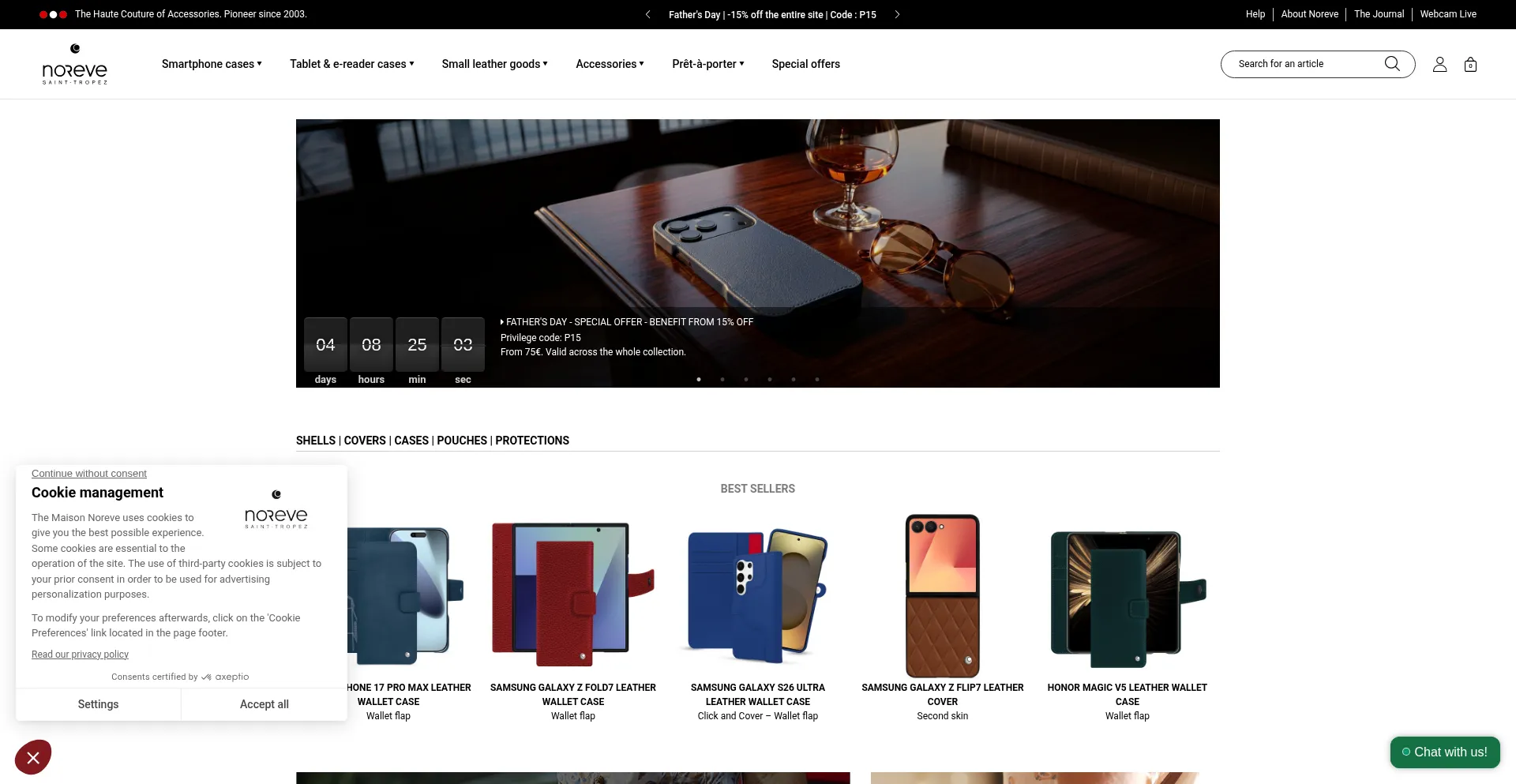Screen dimensions: 1516x784
Task: Expand Smartphone cases menu
Action: pos(212,64)
